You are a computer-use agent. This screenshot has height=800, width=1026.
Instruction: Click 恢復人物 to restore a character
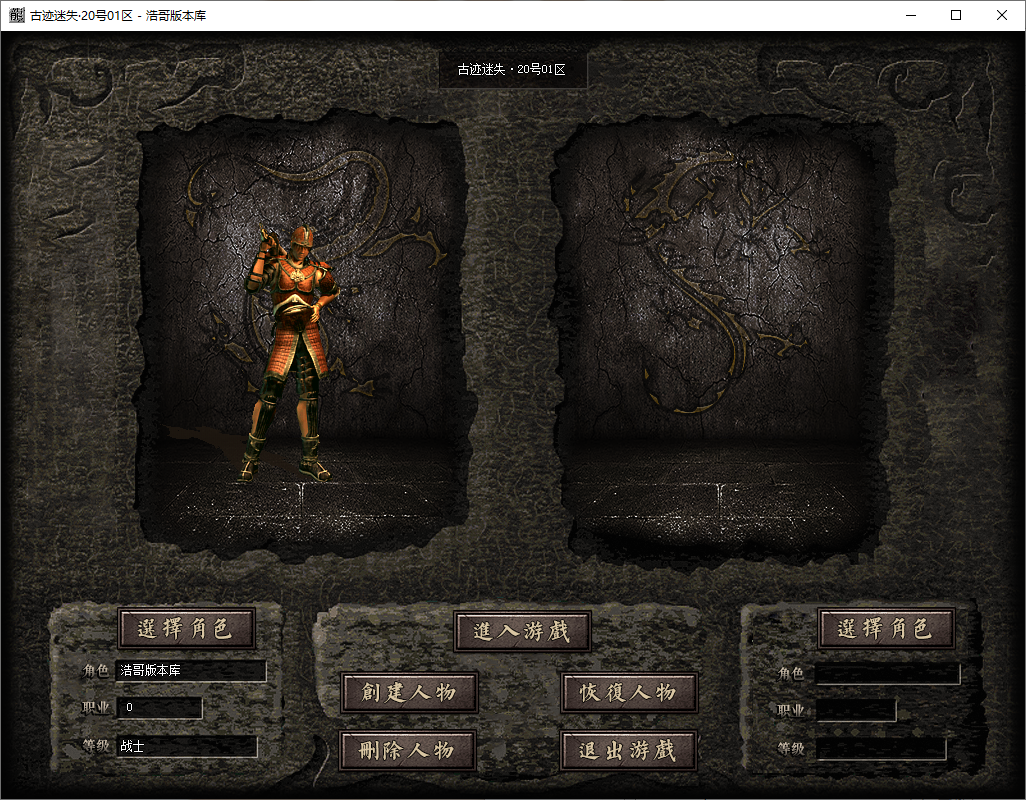tap(629, 692)
